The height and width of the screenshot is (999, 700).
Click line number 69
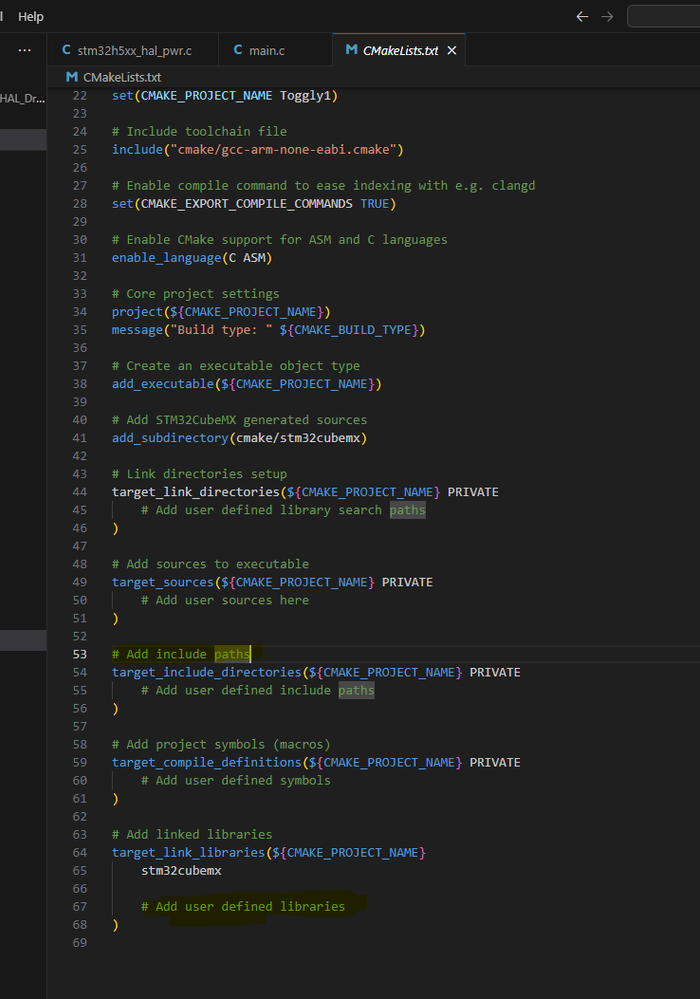(x=80, y=942)
